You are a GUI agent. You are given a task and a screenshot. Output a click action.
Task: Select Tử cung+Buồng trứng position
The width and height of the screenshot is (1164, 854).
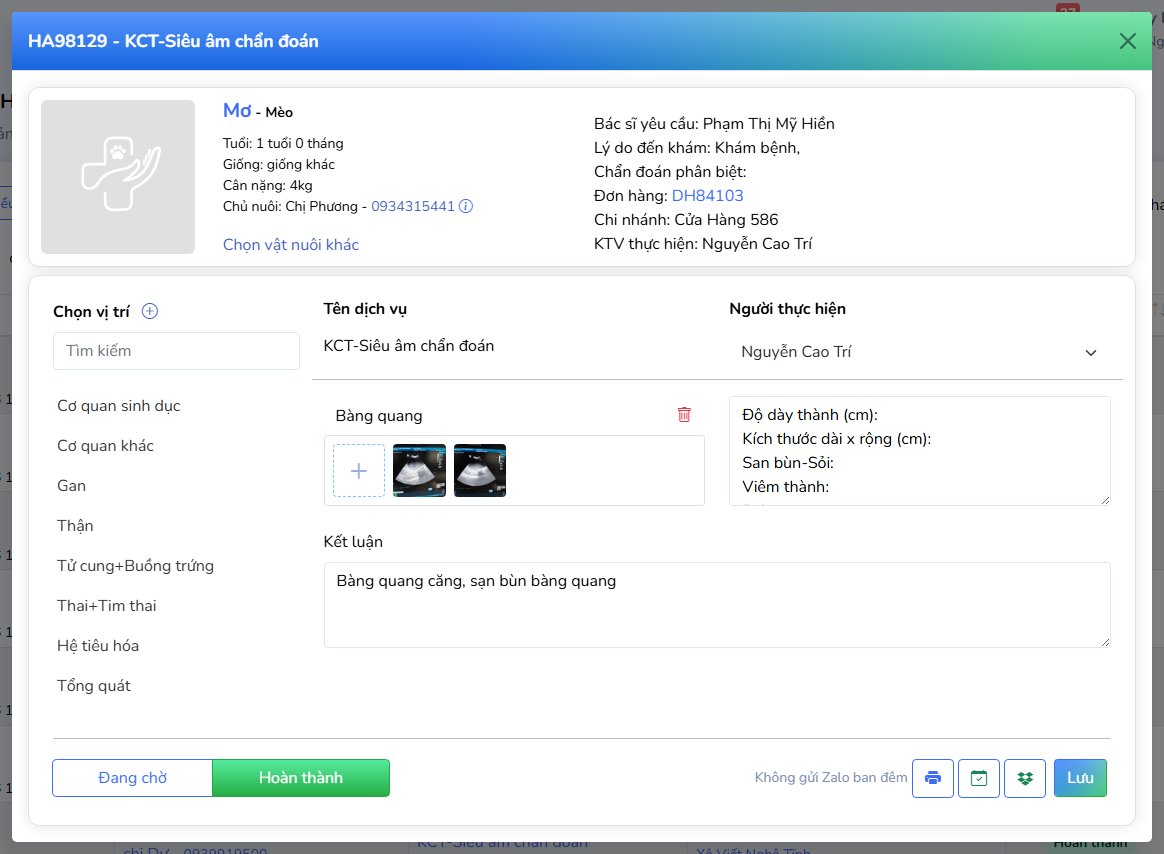pyautogui.click(x=135, y=566)
